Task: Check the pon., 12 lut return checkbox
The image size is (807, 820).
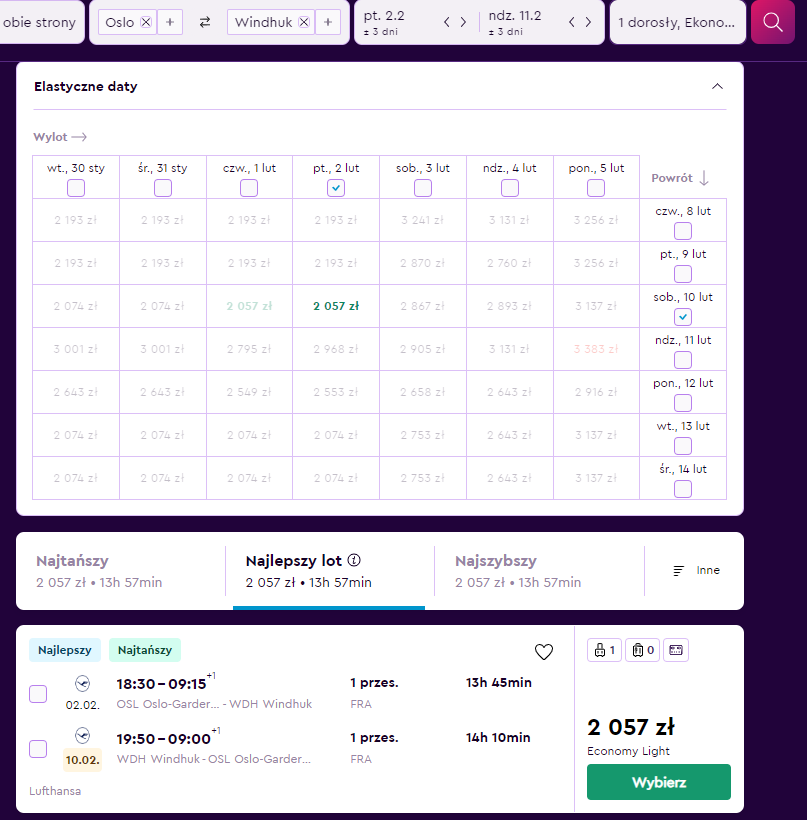Action: point(683,403)
